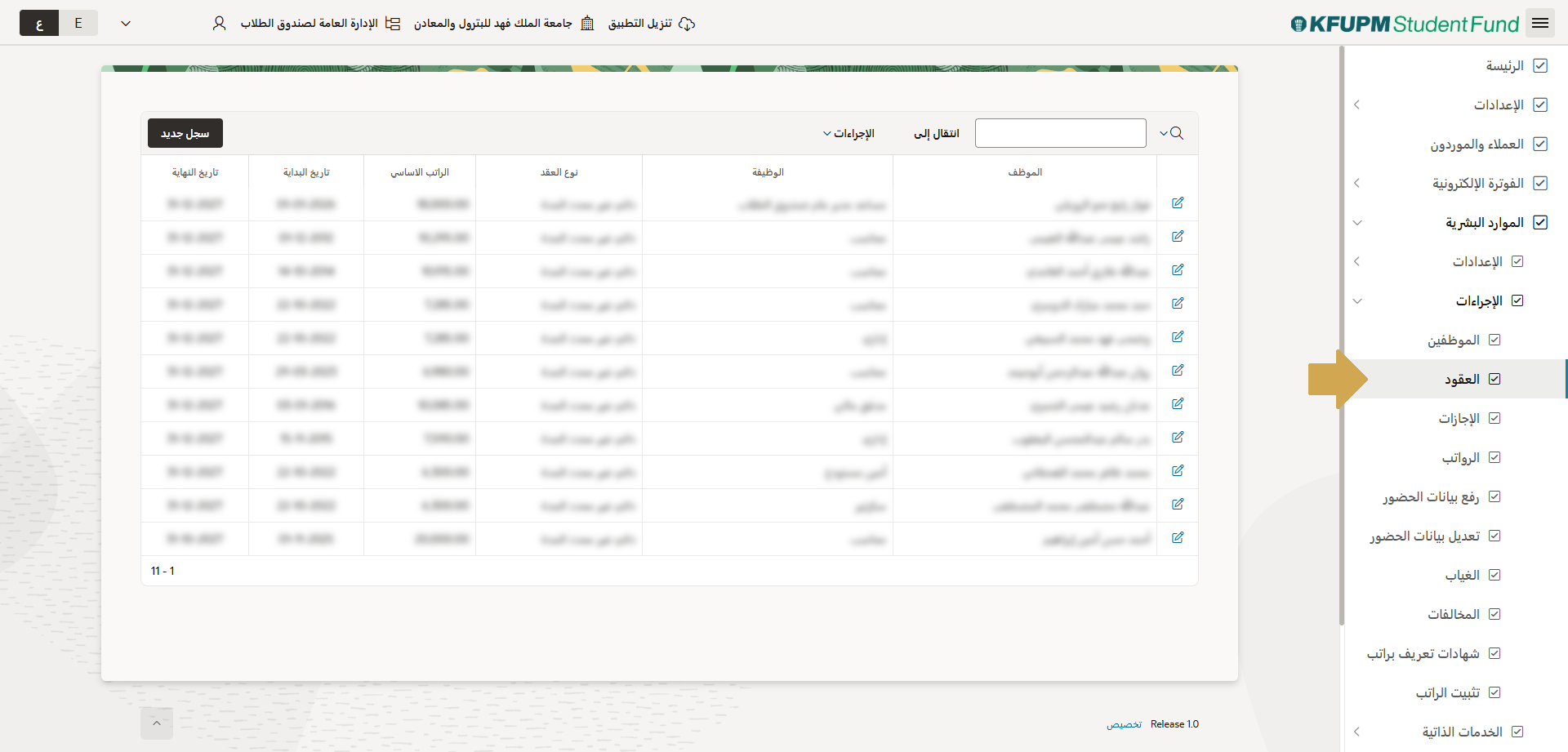This screenshot has height=752, width=1568.
Task: Click the تاريخ النهاية column header
Action: pos(195,172)
